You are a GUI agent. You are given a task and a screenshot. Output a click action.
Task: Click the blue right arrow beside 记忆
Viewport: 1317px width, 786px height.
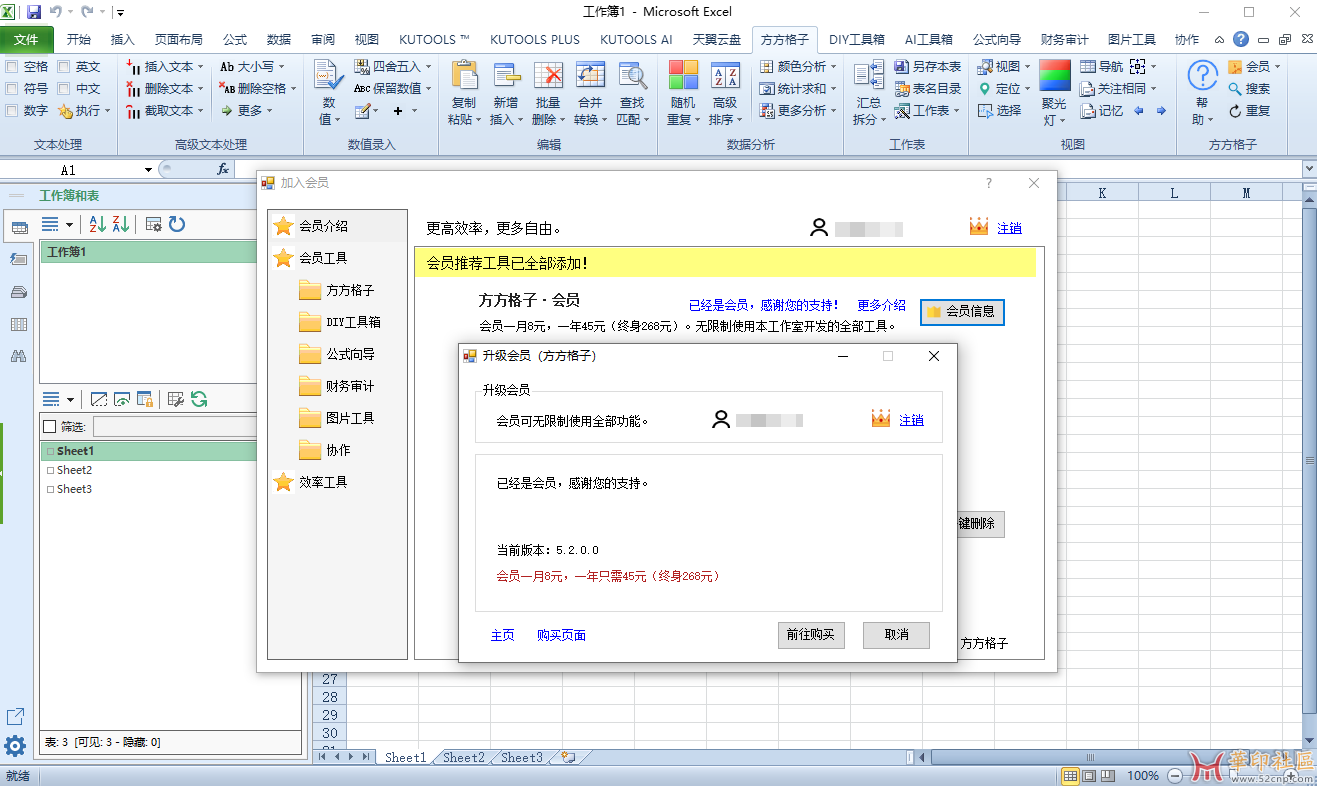[1161, 111]
